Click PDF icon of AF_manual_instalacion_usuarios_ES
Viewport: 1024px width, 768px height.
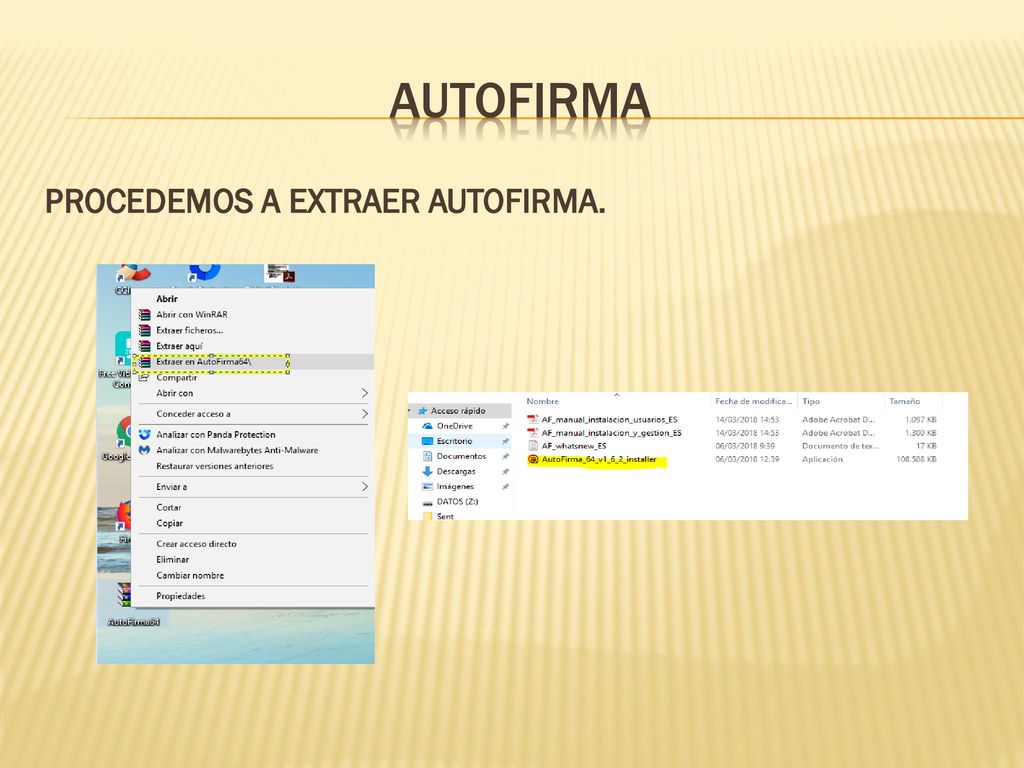pyautogui.click(x=532, y=419)
